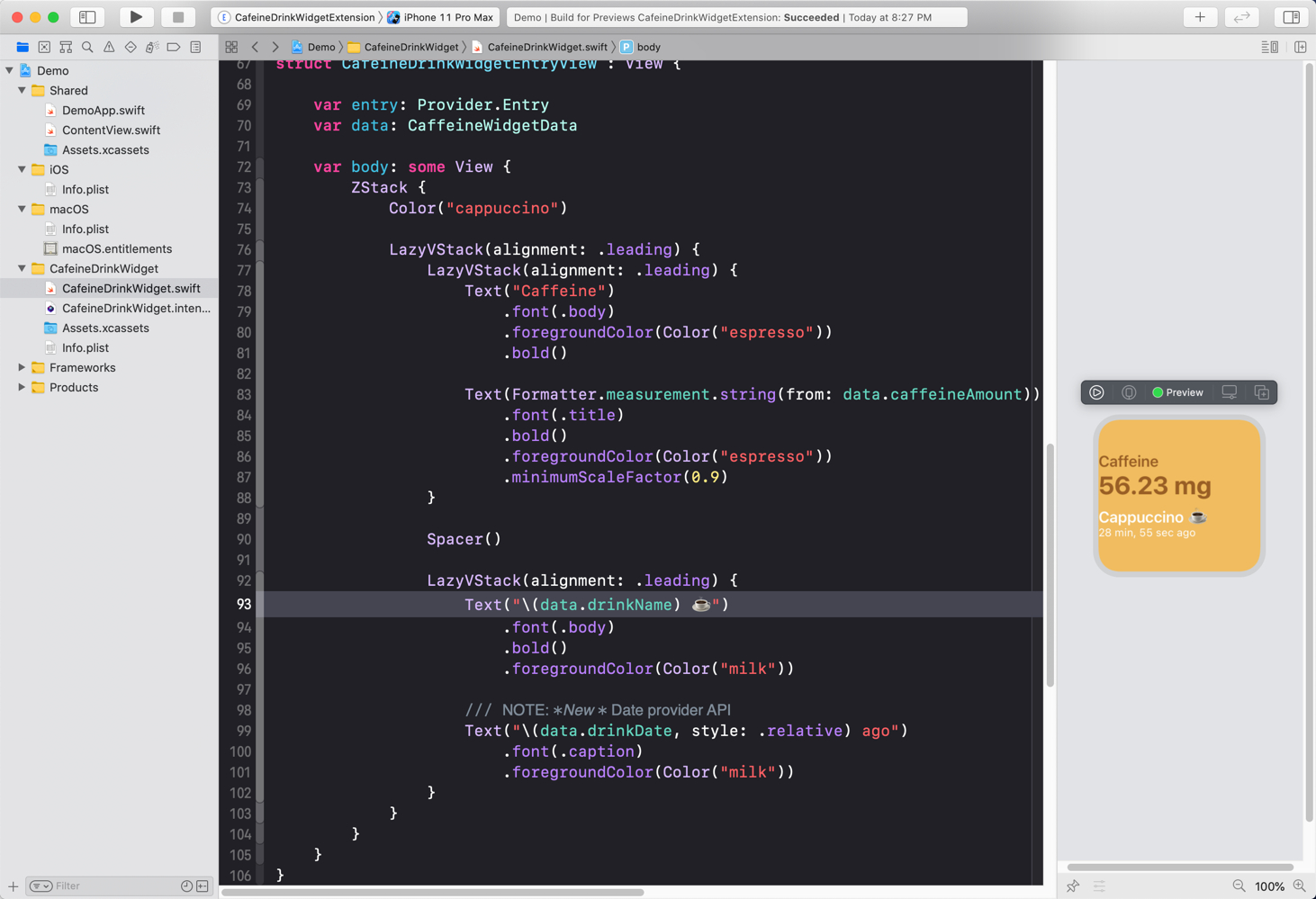Open the Report navigator
Screen dimensions: 1316x899
tap(195, 47)
